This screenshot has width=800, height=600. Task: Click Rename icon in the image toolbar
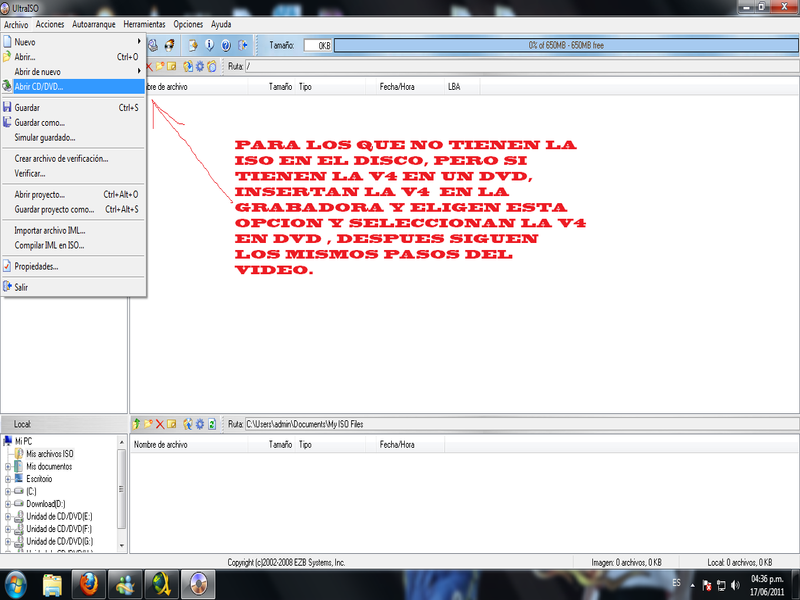172,66
